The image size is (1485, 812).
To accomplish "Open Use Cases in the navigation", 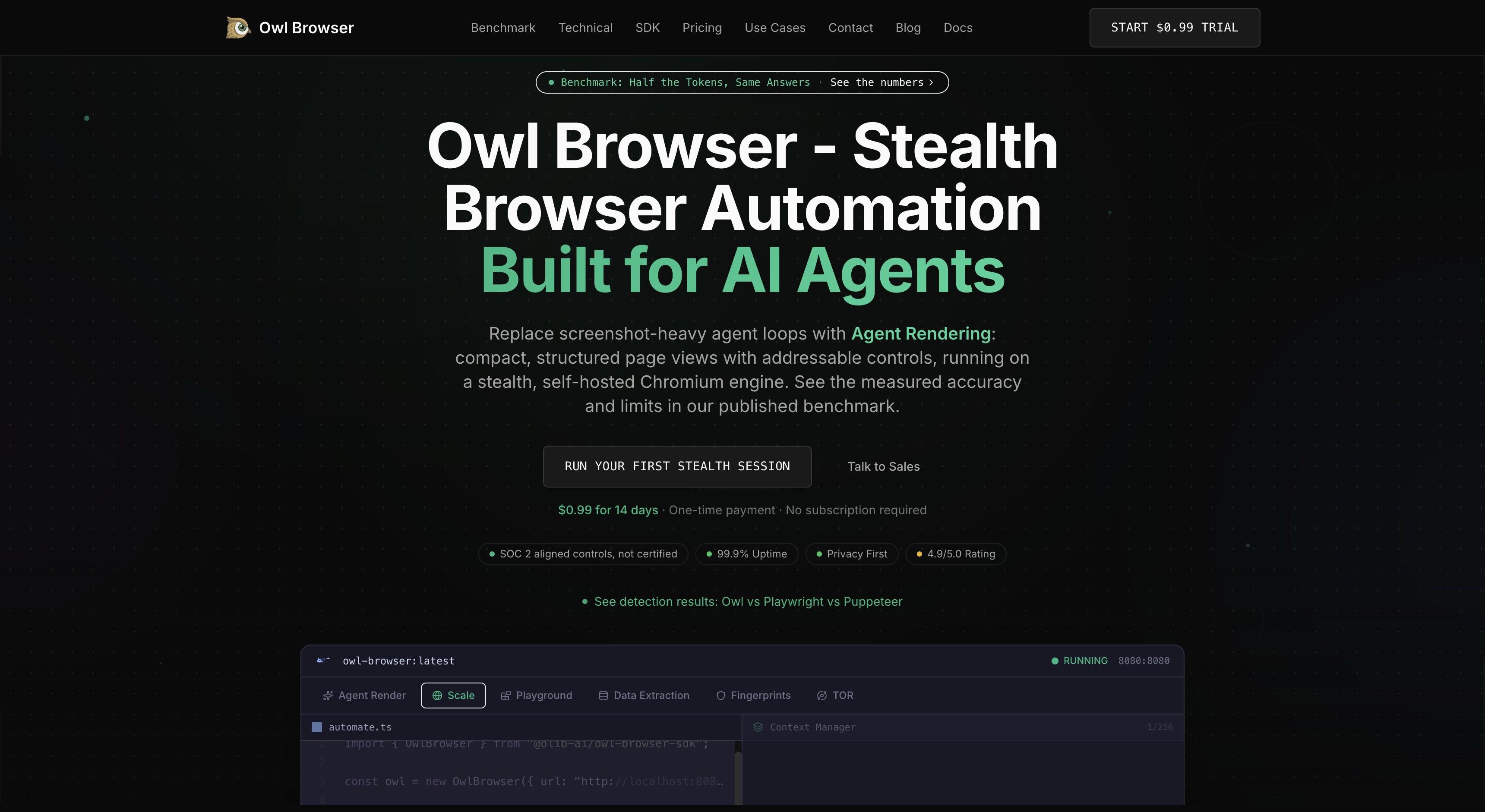I will [x=775, y=28].
